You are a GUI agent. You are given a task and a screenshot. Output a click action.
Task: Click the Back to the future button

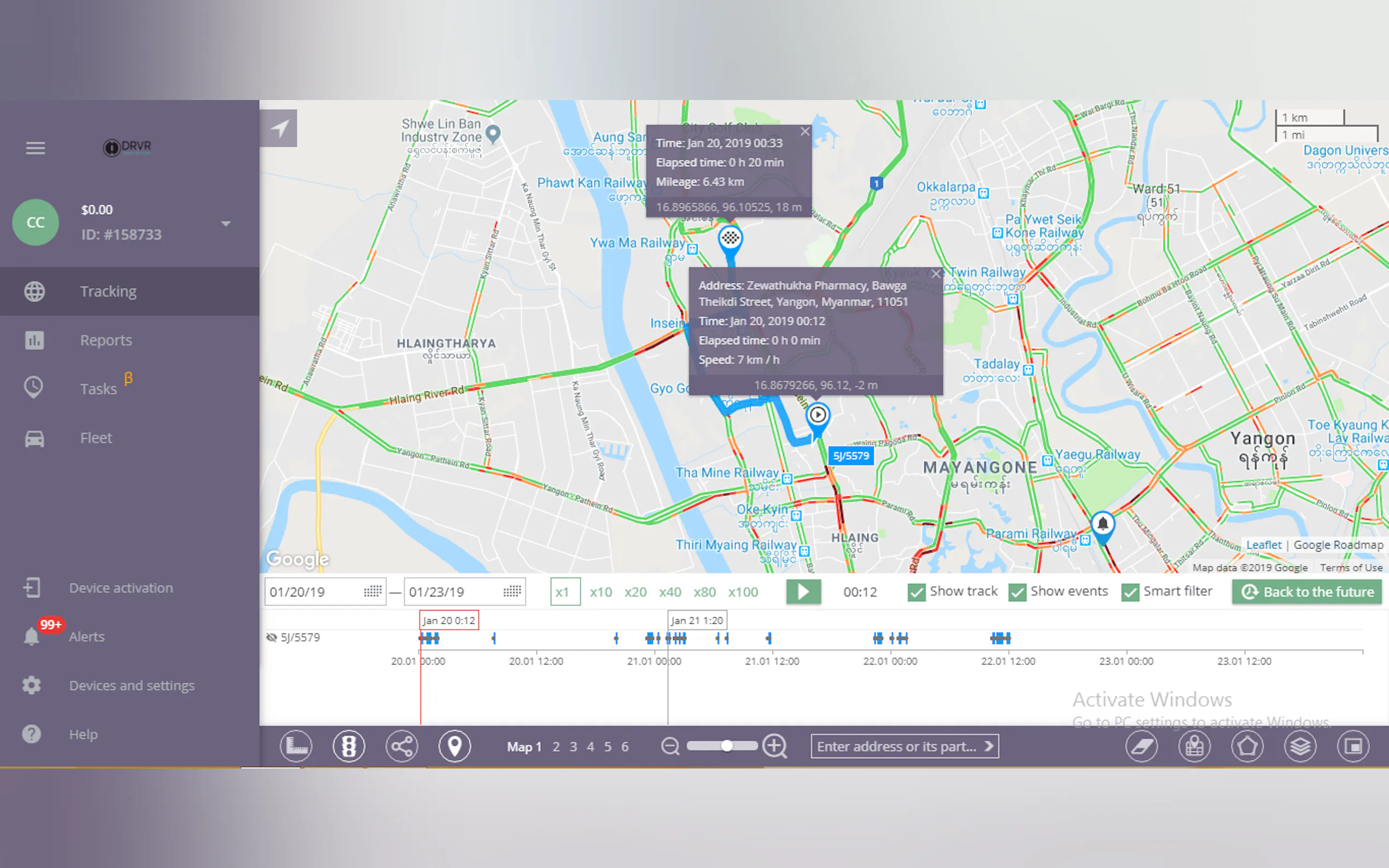1307,592
